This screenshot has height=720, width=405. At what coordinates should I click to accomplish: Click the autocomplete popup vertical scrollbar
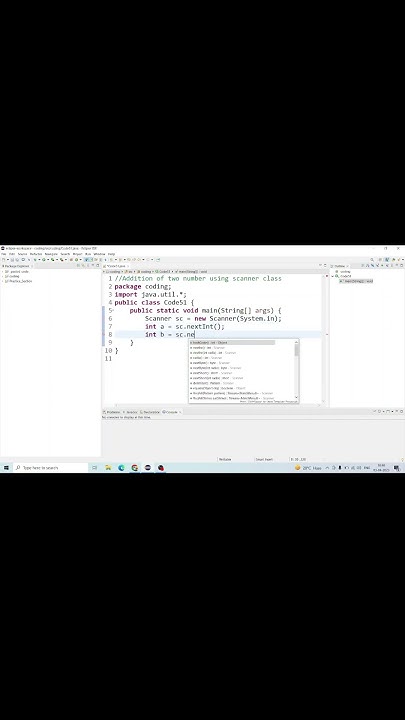(x=297, y=370)
